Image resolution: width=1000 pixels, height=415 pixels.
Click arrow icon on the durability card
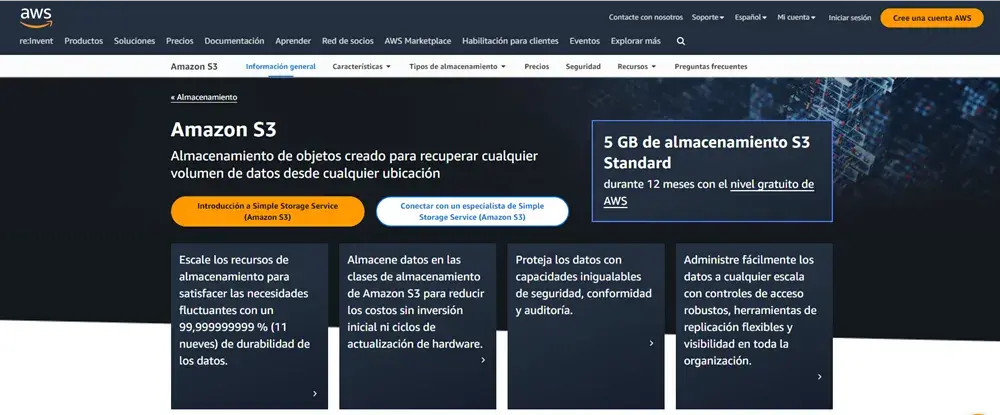(x=315, y=393)
